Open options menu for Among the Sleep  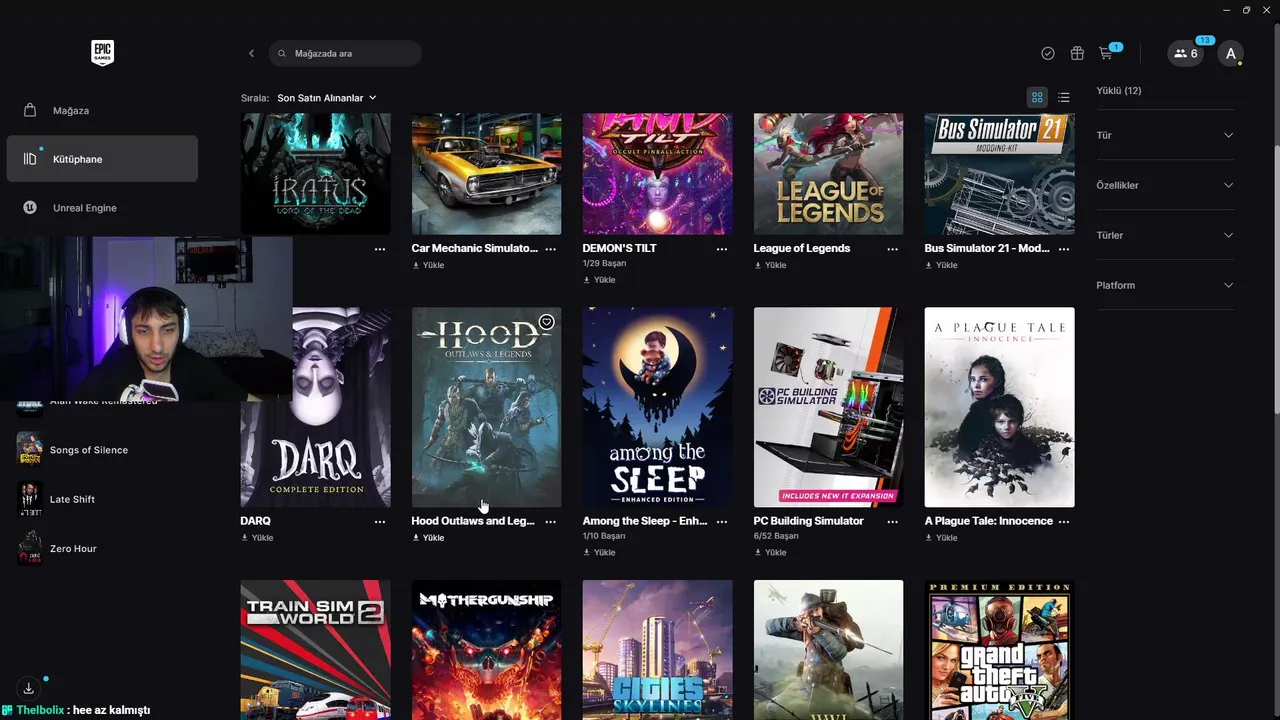click(x=722, y=522)
